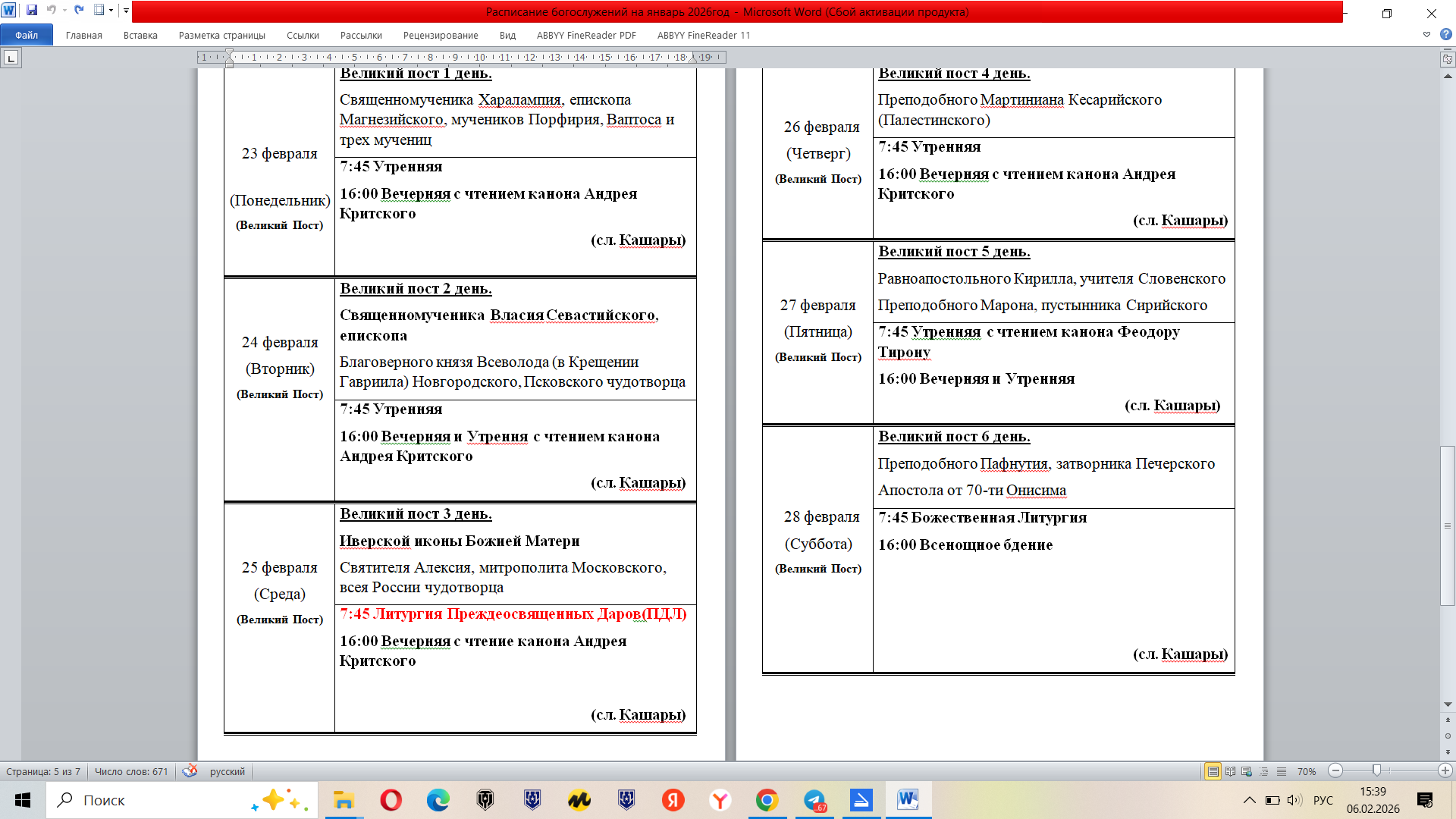
Task: Open Telegram from the Windows taskbar
Action: point(814,801)
